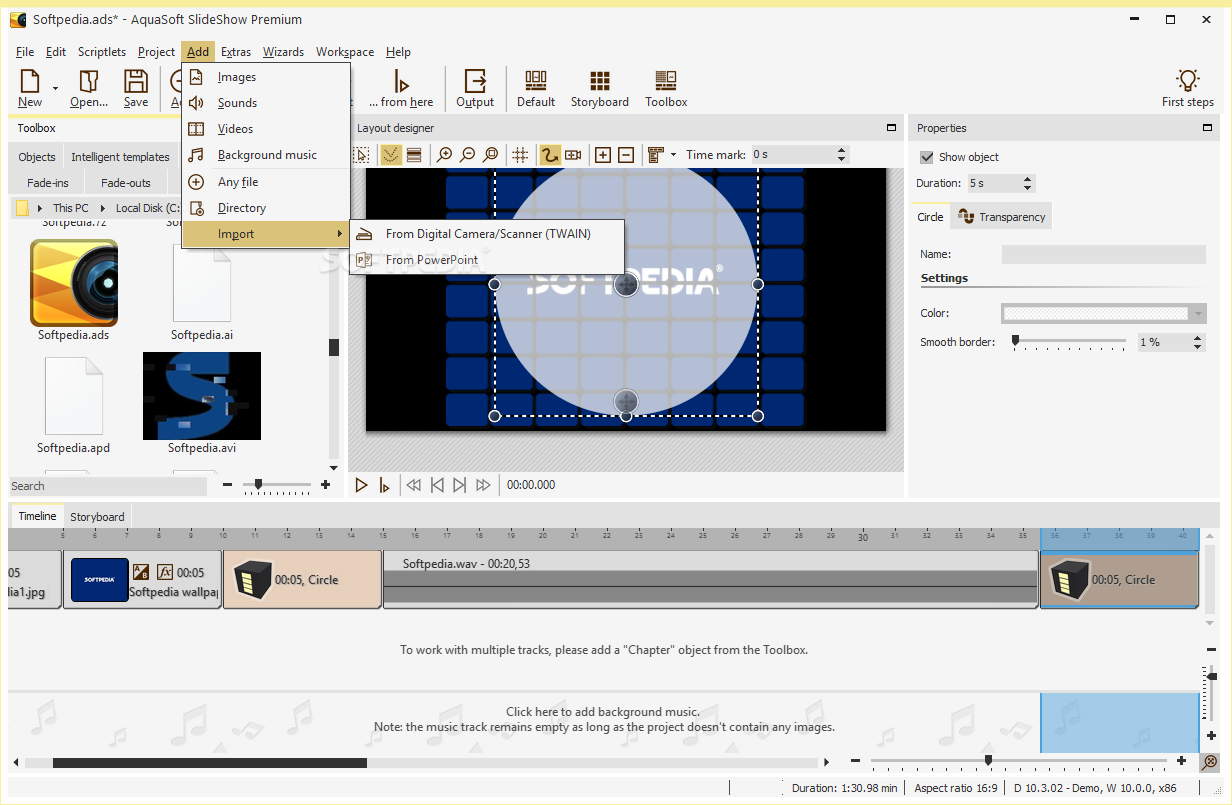Switch to the Transparency tab
The height and width of the screenshot is (805, 1232).
[x=1001, y=217]
